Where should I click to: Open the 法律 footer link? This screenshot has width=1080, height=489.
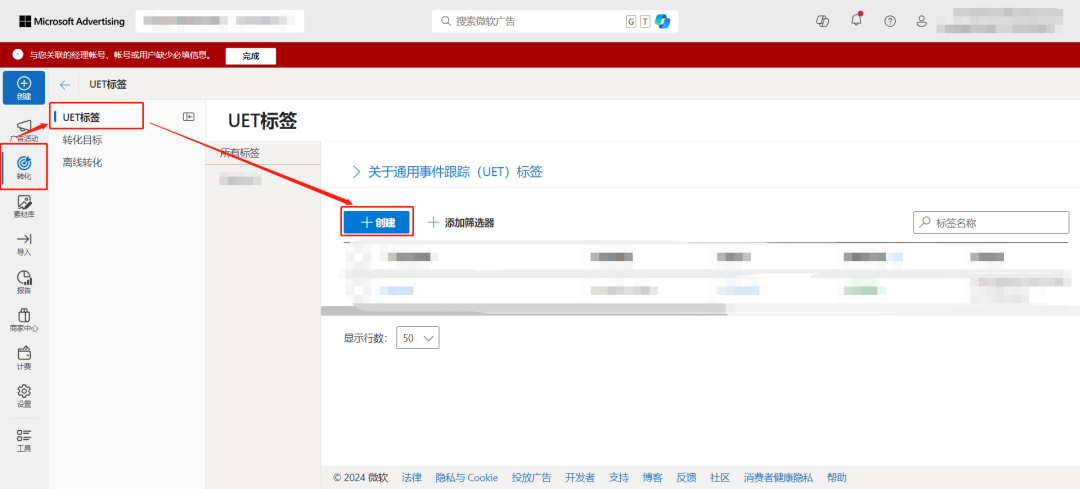[x=411, y=477]
